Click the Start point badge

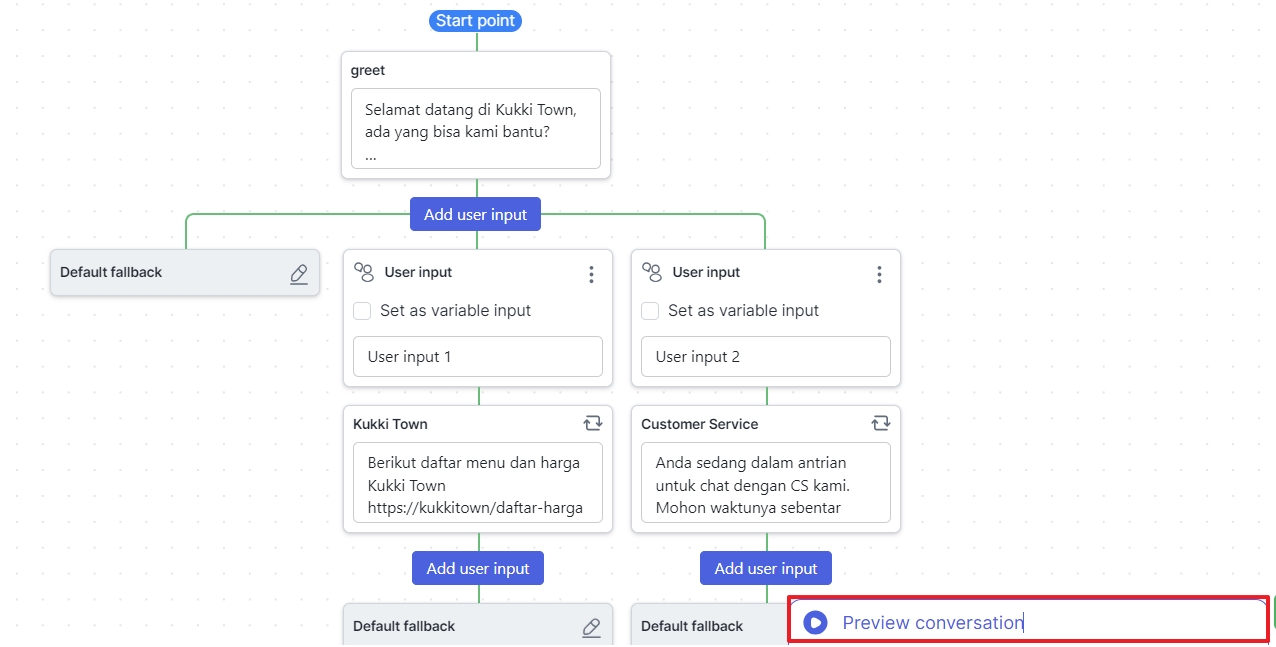475,20
